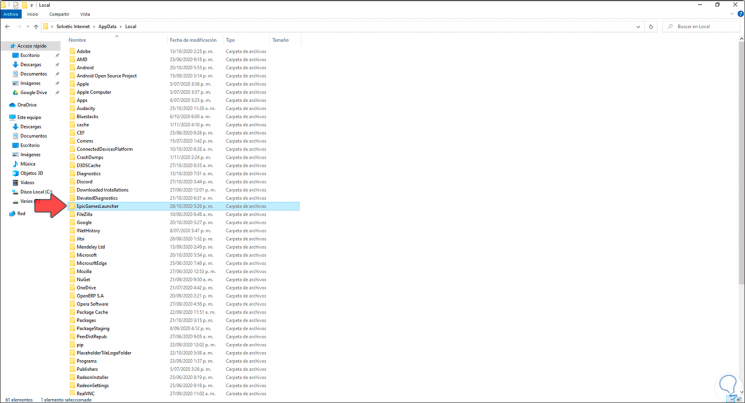The height and width of the screenshot is (403, 745).
Task: Open the Archivo menu tab
Action: 10,14
